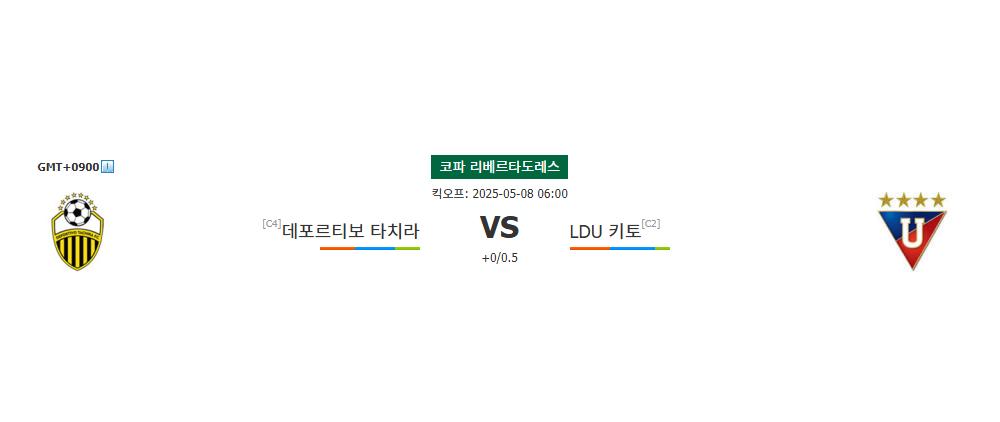The image size is (1000, 422).
Task: Click green bar segment under LDU 키토
Action: click(x=663, y=248)
